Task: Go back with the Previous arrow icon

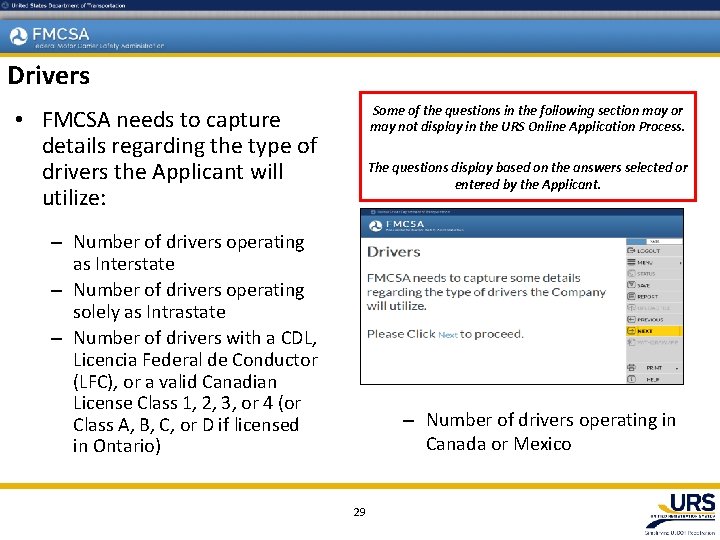Action: click(x=631, y=319)
